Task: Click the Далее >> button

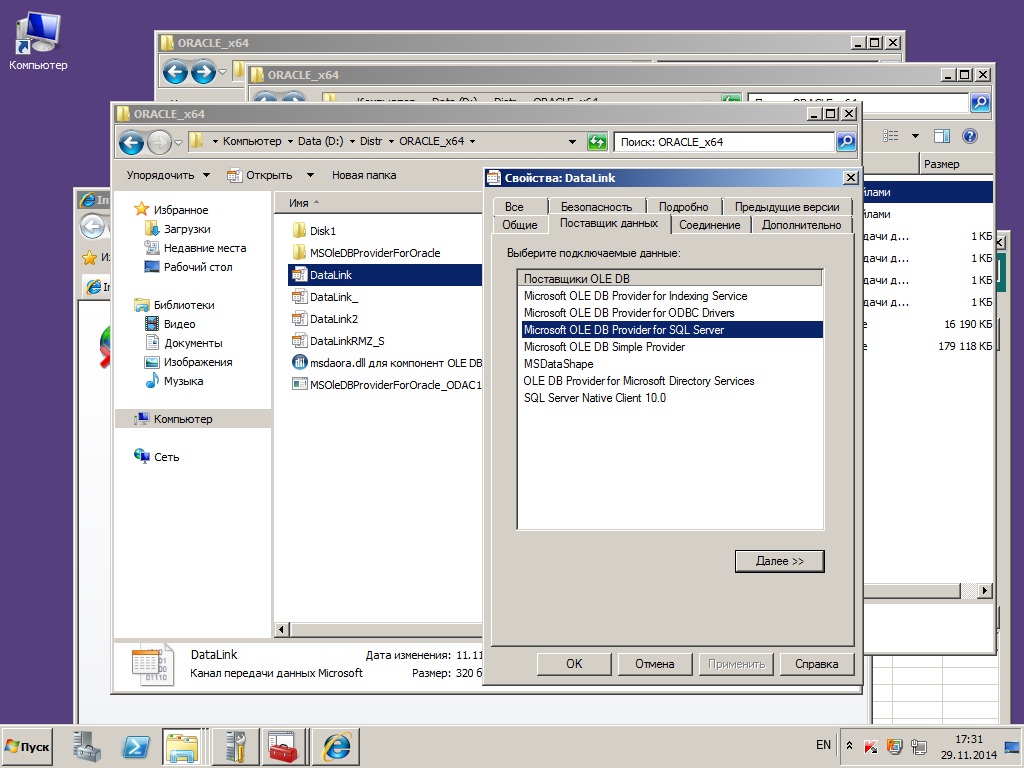Action: tap(779, 561)
